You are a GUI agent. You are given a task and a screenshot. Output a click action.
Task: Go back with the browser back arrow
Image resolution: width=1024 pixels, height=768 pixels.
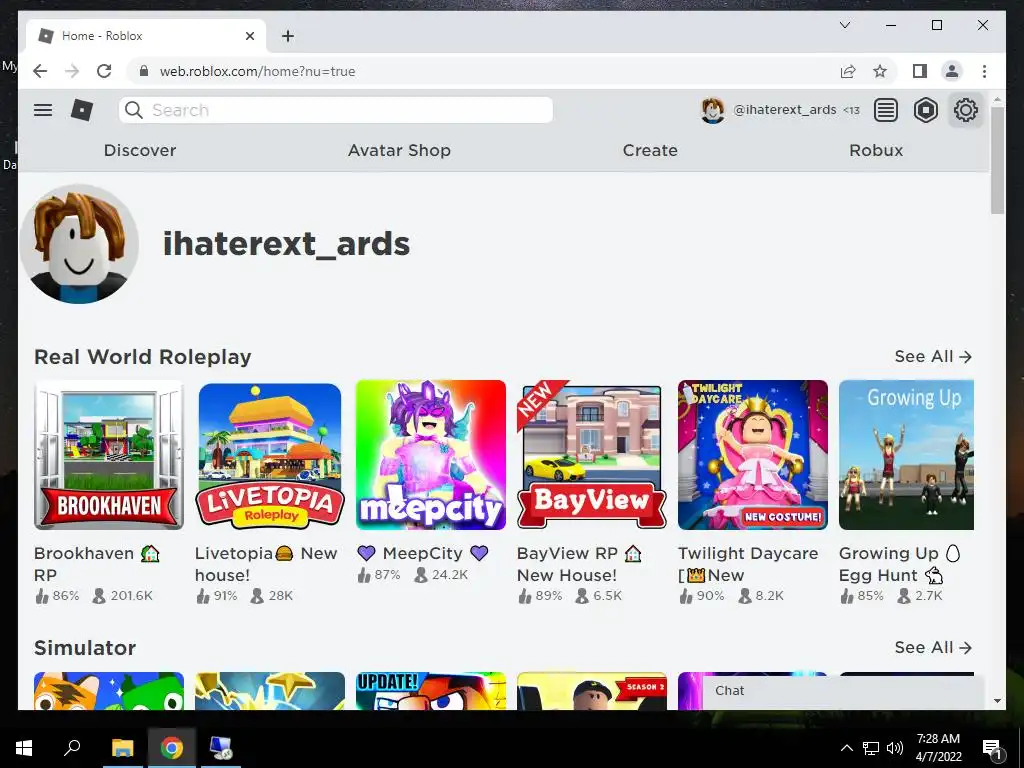tap(40, 71)
